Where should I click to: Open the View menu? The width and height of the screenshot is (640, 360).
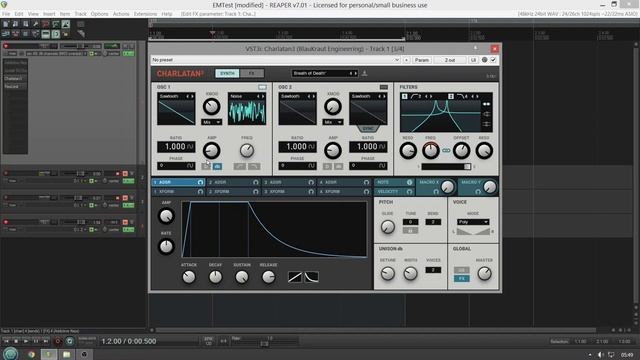pos(33,14)
